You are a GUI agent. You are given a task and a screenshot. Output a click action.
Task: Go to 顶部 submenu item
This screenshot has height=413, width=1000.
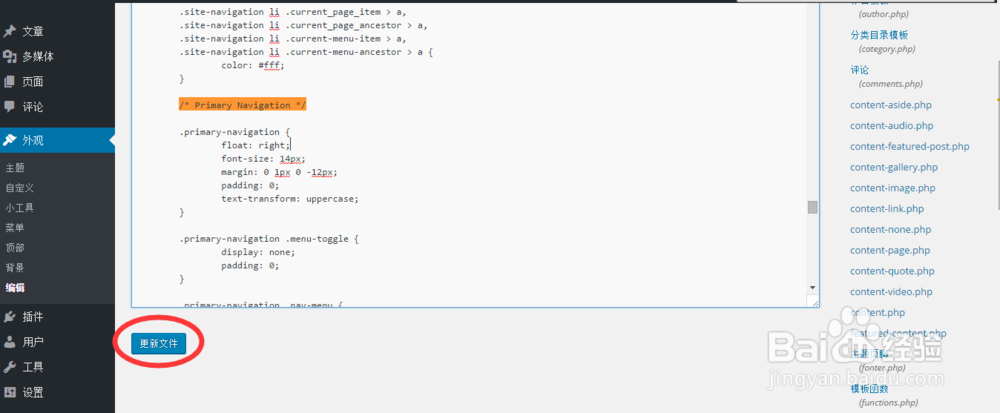15,248
